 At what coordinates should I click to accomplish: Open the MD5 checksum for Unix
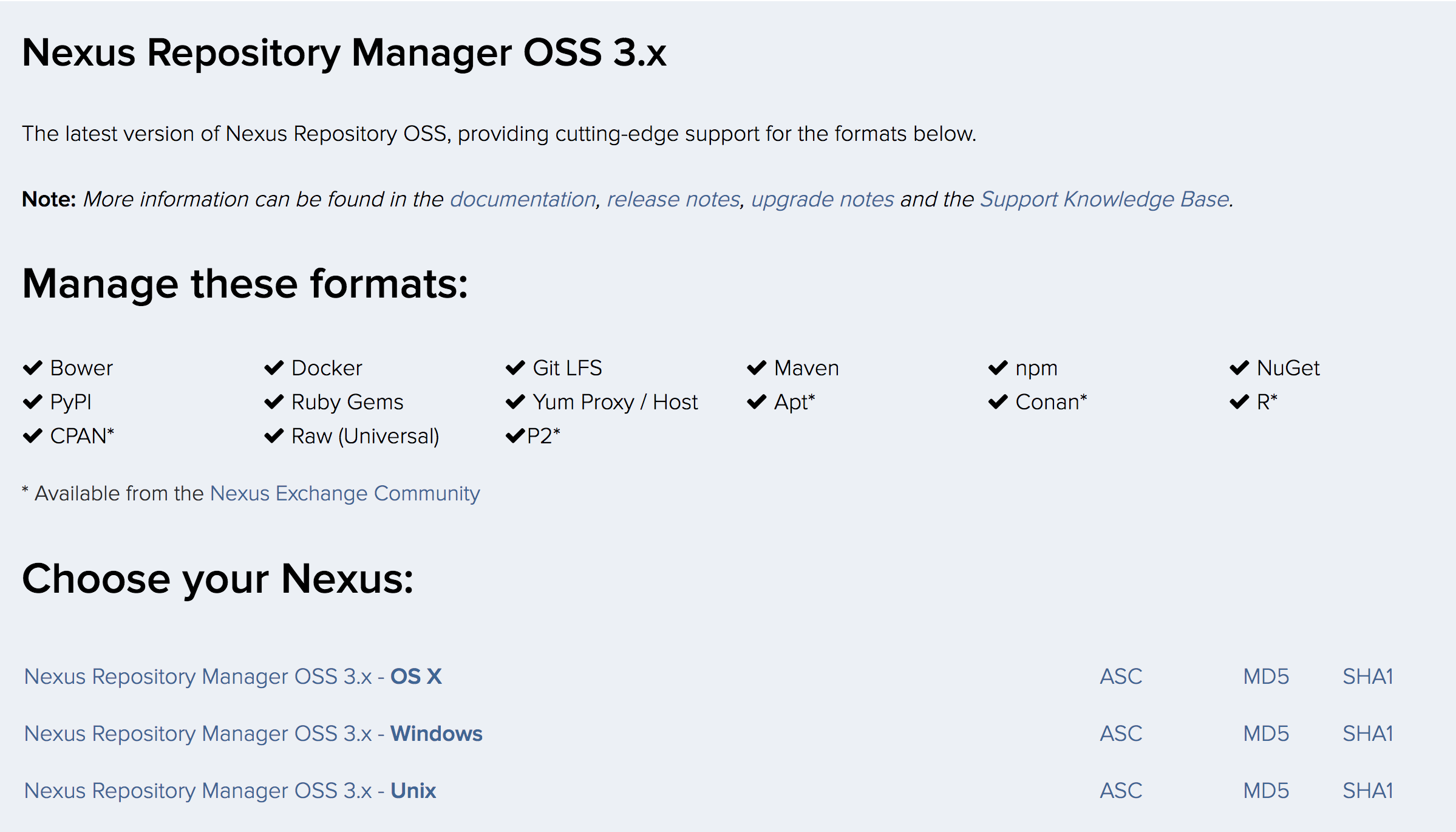tap(1266, 791)
